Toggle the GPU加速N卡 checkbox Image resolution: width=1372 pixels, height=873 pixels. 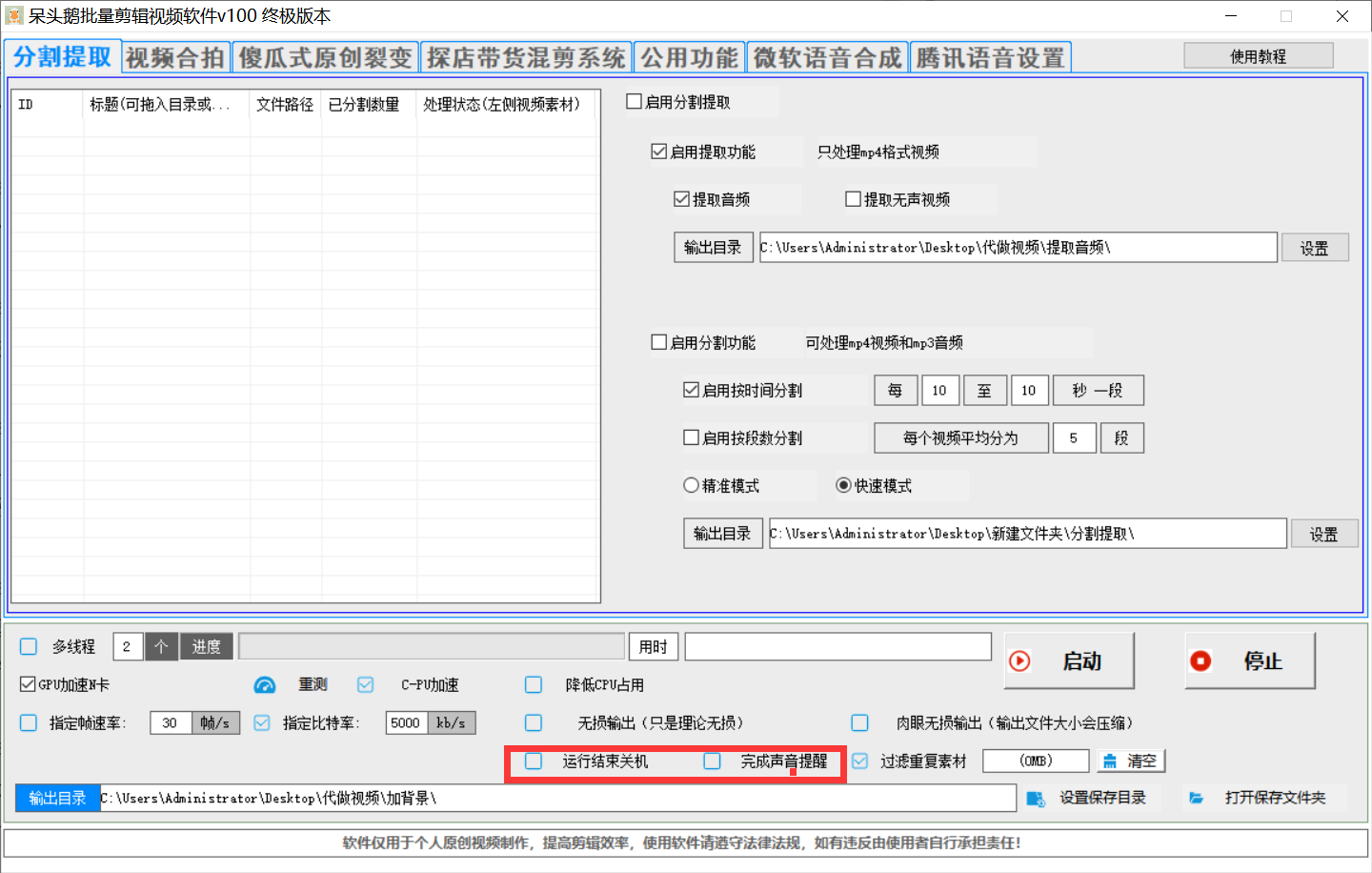[28, 684]
